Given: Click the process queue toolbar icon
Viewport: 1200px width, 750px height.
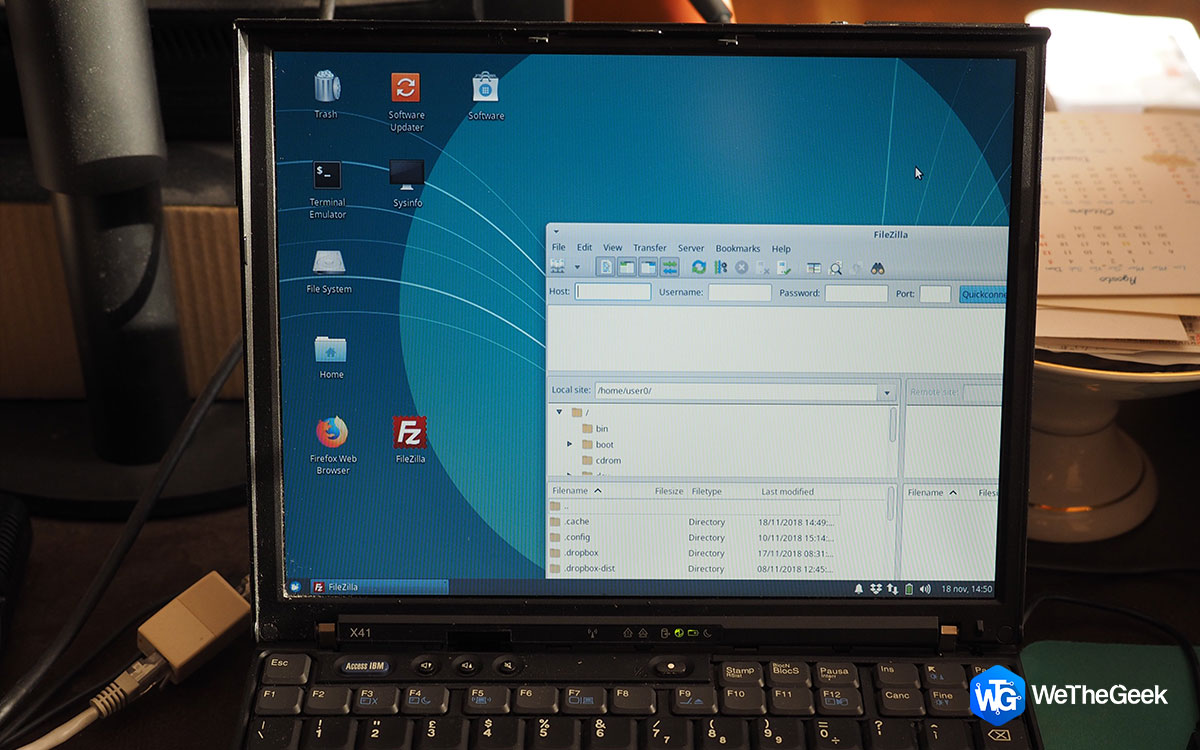Looking at the screenshot, I should coord(720,267).
